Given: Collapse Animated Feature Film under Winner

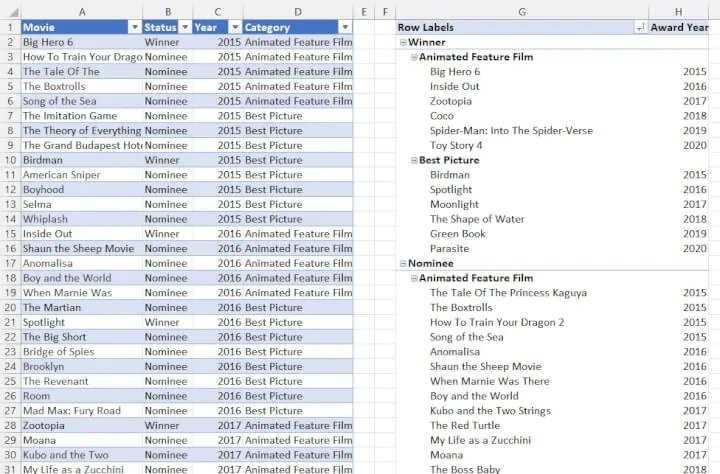Looking at the screenshot, I should click(x=414, y=58).
